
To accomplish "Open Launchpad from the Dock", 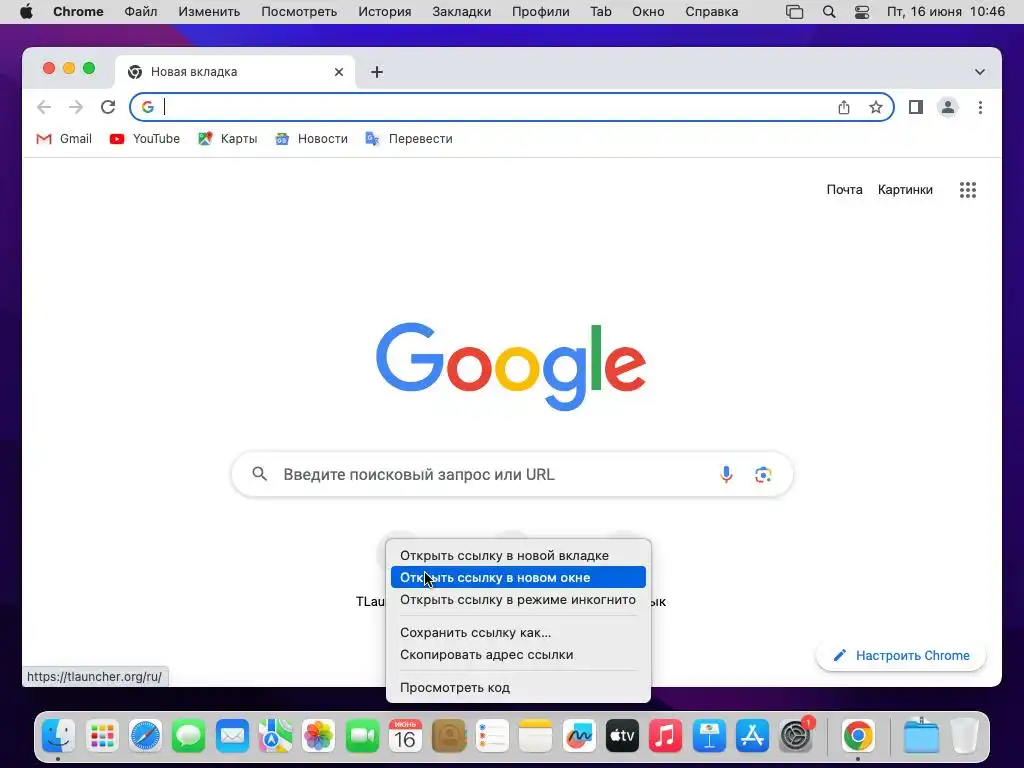I will [x=102, y=736].
